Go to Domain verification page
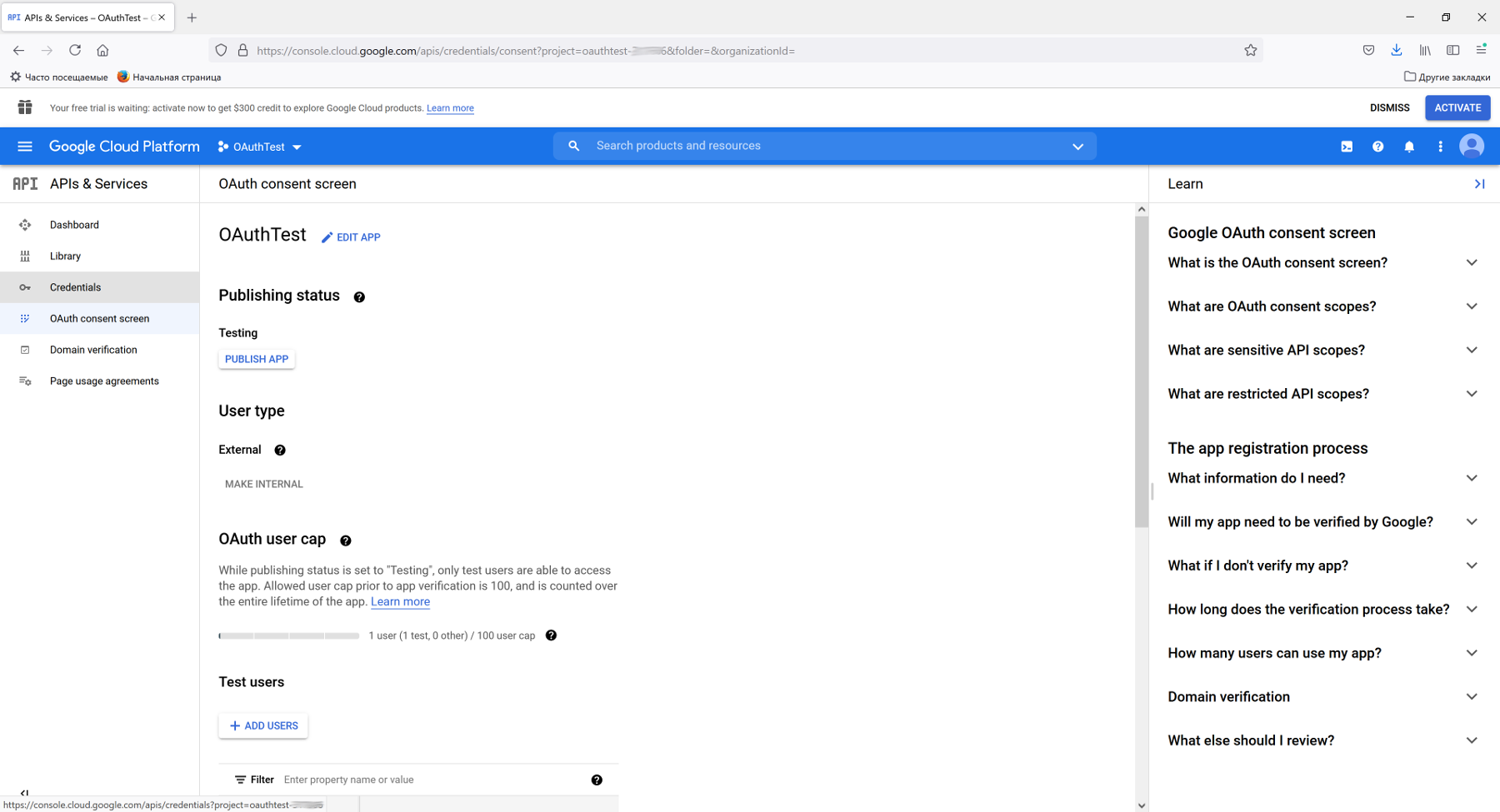This screenshot has width=1500, height=812. point(93,350)
